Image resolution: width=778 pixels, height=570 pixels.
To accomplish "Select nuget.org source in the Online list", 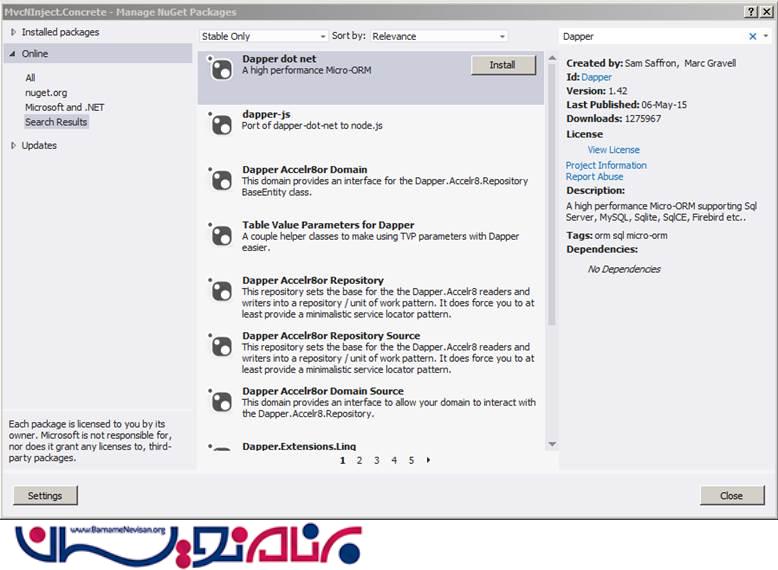I will 46,93.
